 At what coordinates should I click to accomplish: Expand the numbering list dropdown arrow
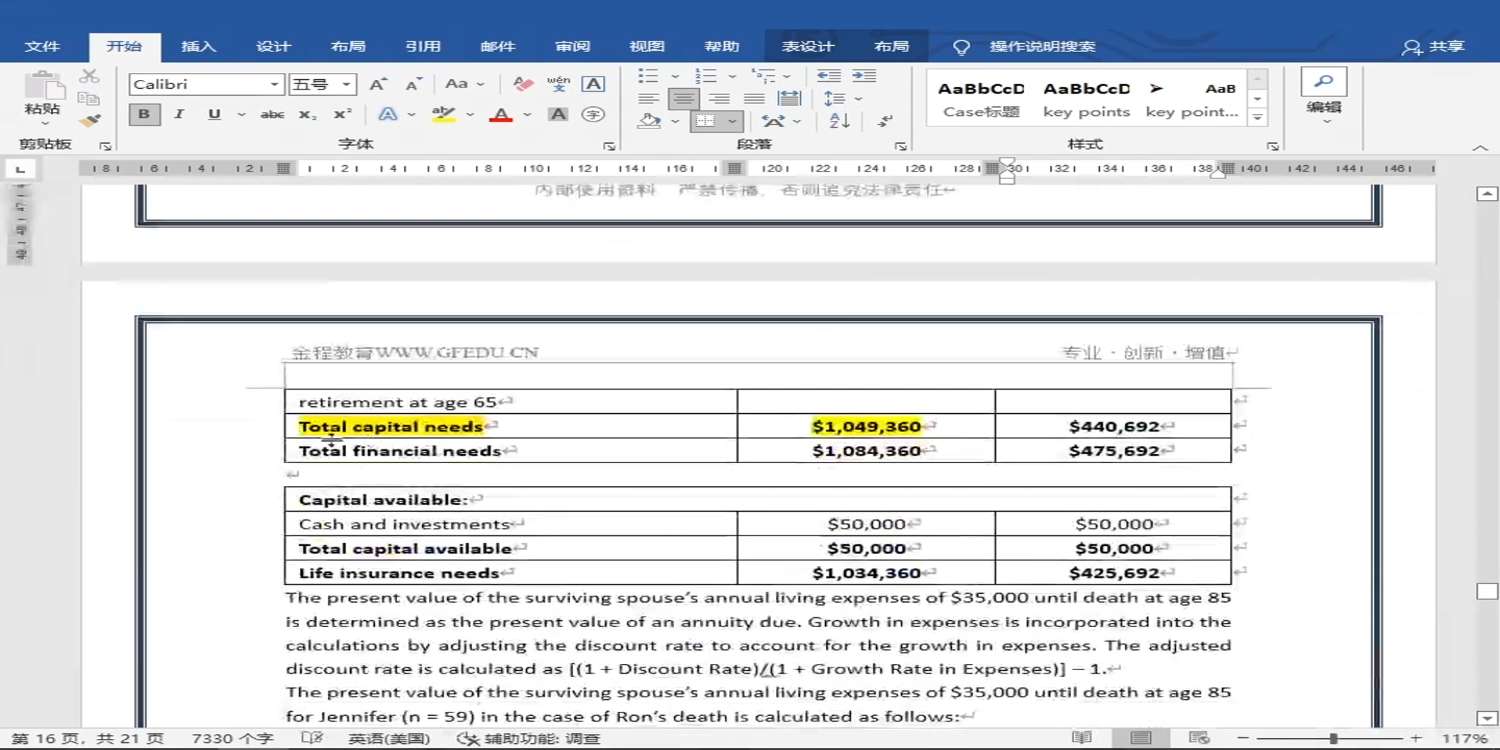tap(732, 76)
